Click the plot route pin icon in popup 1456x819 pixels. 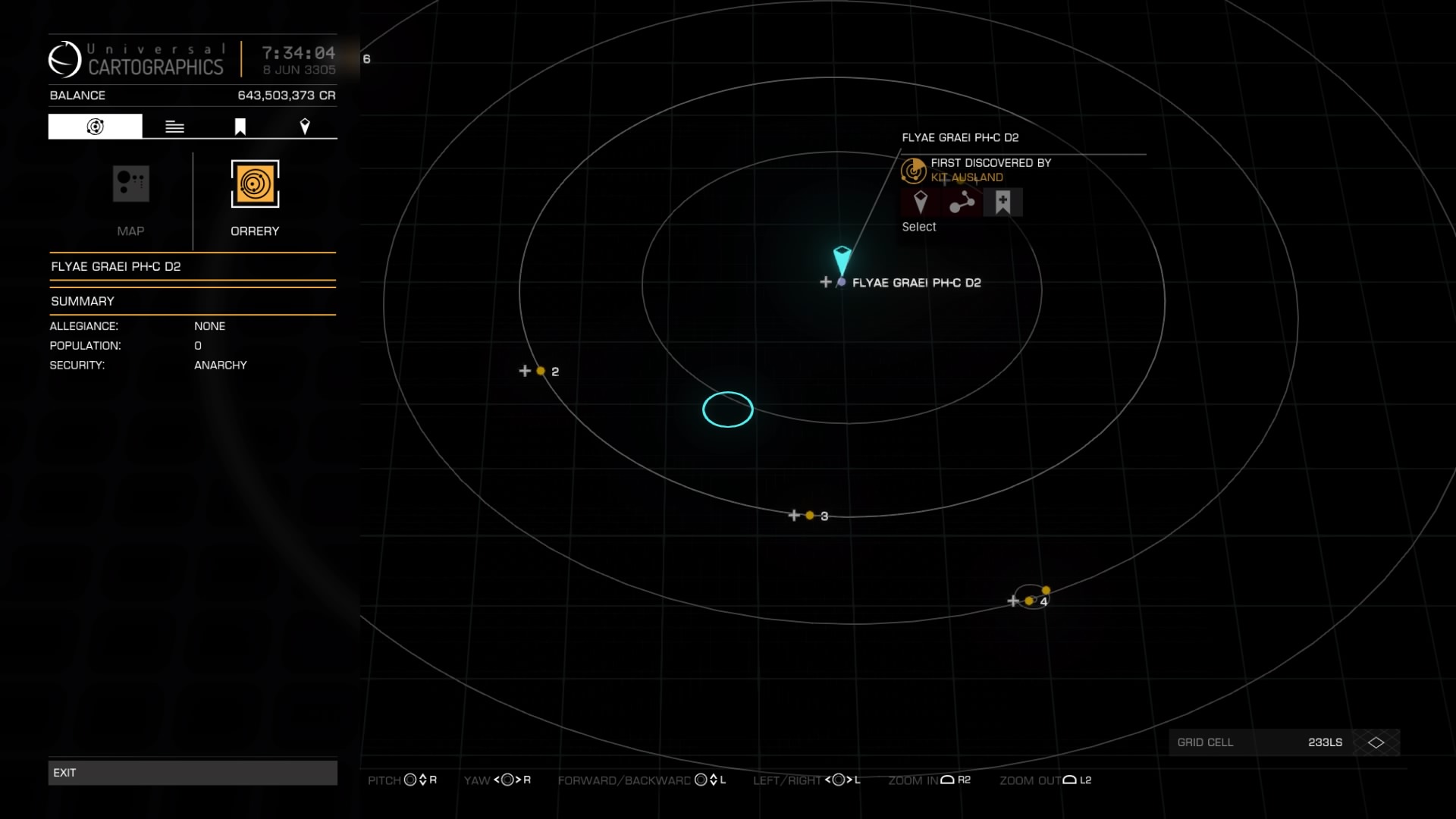pyautogui.click(x=921, y=202)
